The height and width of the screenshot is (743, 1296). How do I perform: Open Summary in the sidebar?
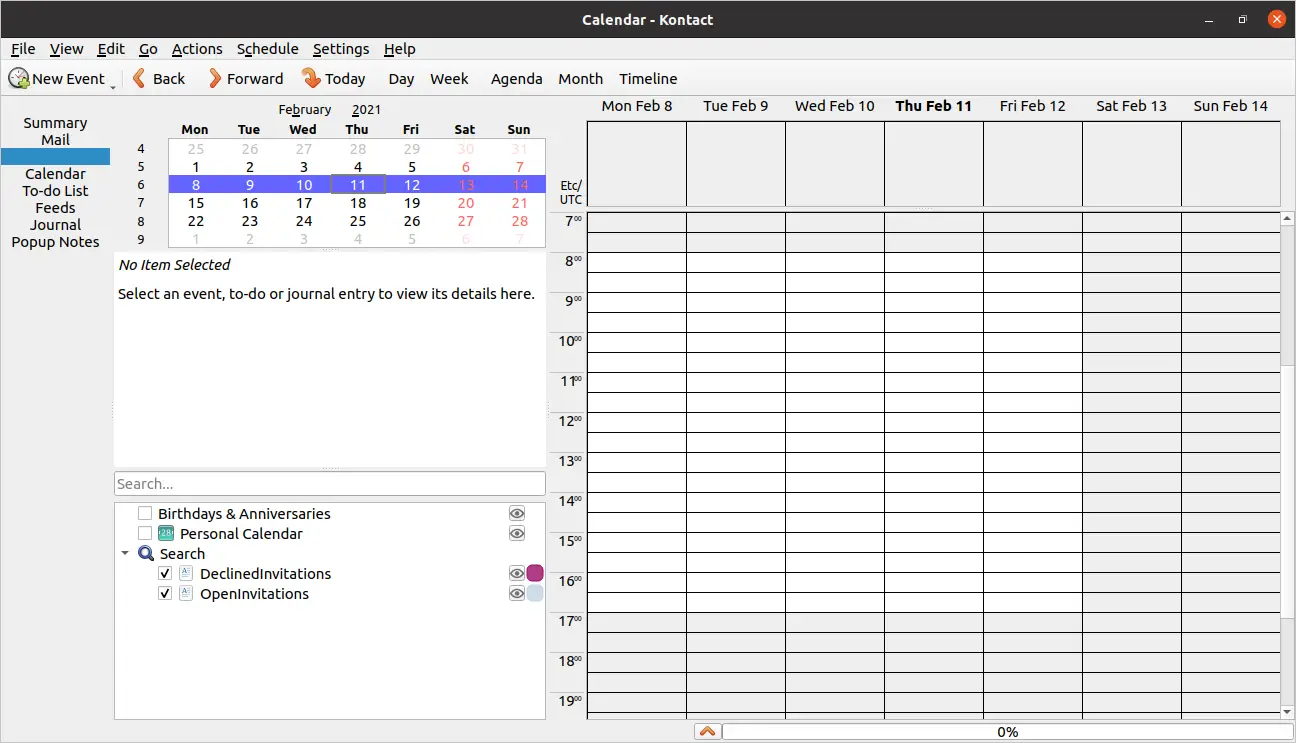55,123
